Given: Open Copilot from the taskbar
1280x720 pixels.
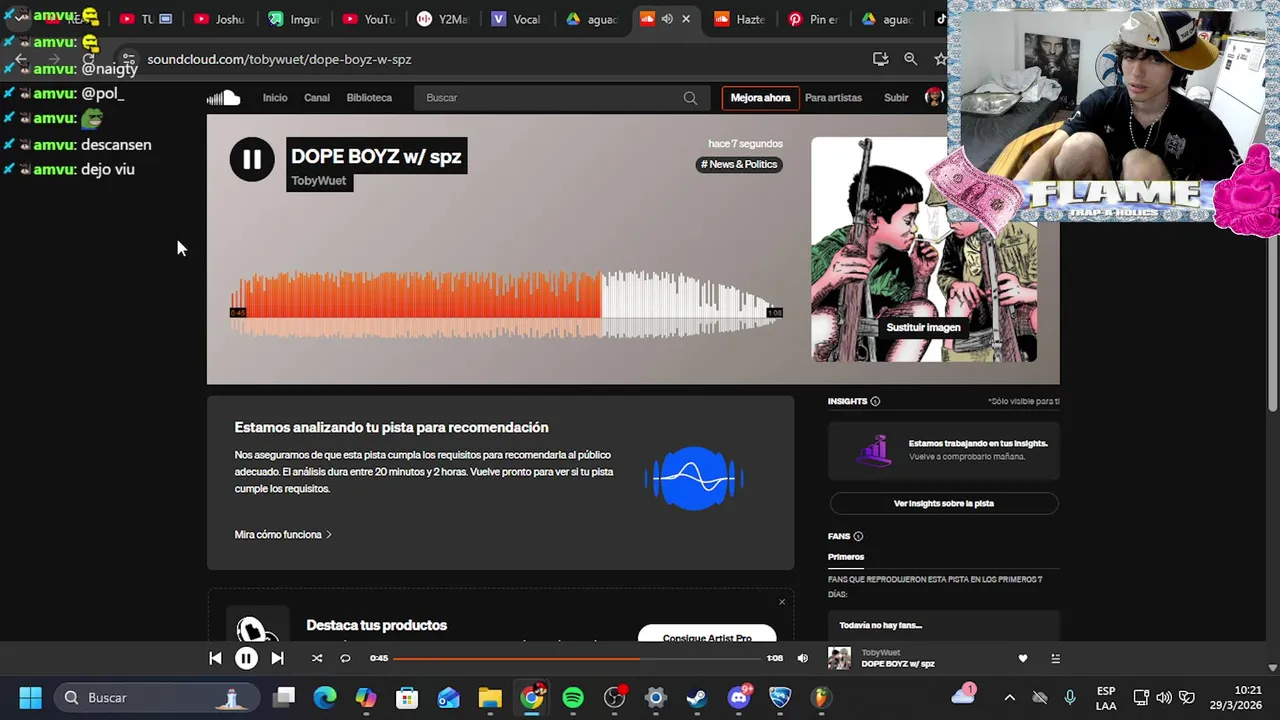Looking at the screenshot, I should [x=366, y=697].
